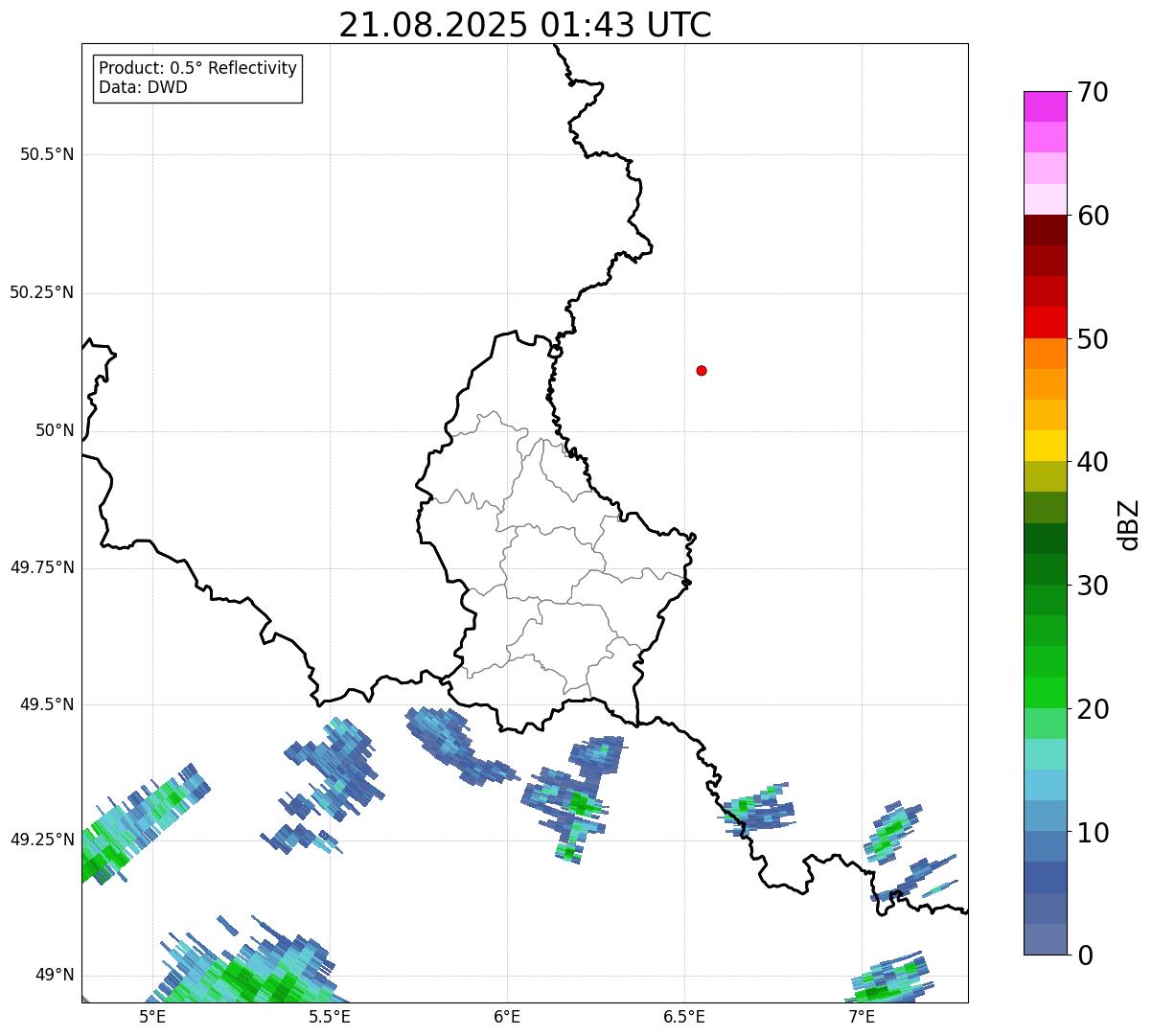The height and width of the screenshot is (1036, 1152).
Task: Click the Data: DWD label
Action: tap(144, 88)
